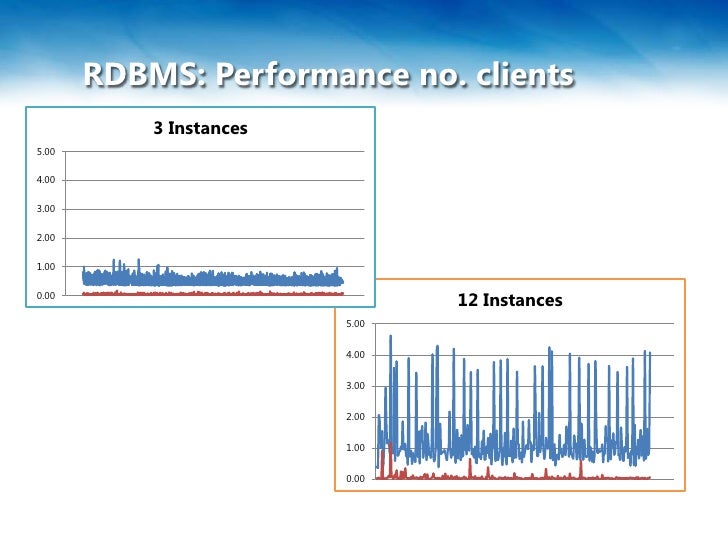Click the 1.00 axis label in 3 Instances chart

tap(46, 266)
